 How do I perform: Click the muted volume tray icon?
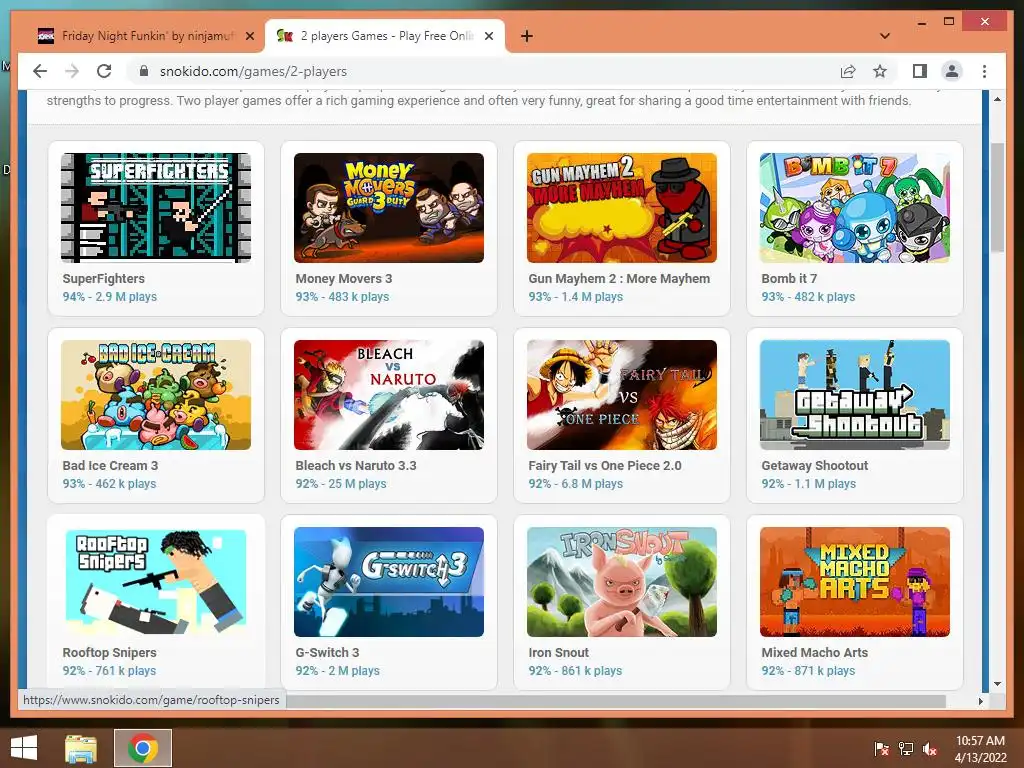tap(930, 748)
